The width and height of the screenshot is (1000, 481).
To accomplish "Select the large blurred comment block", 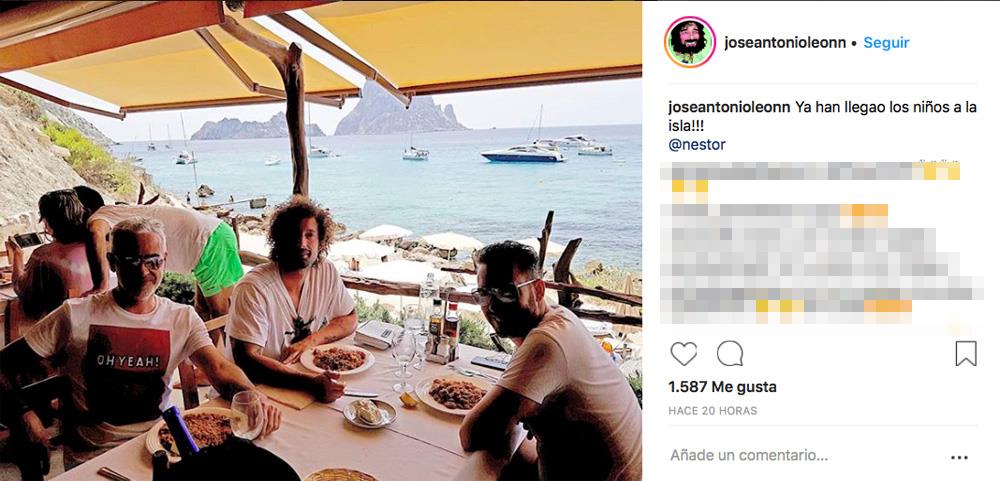I will click(x=821, y=264).
